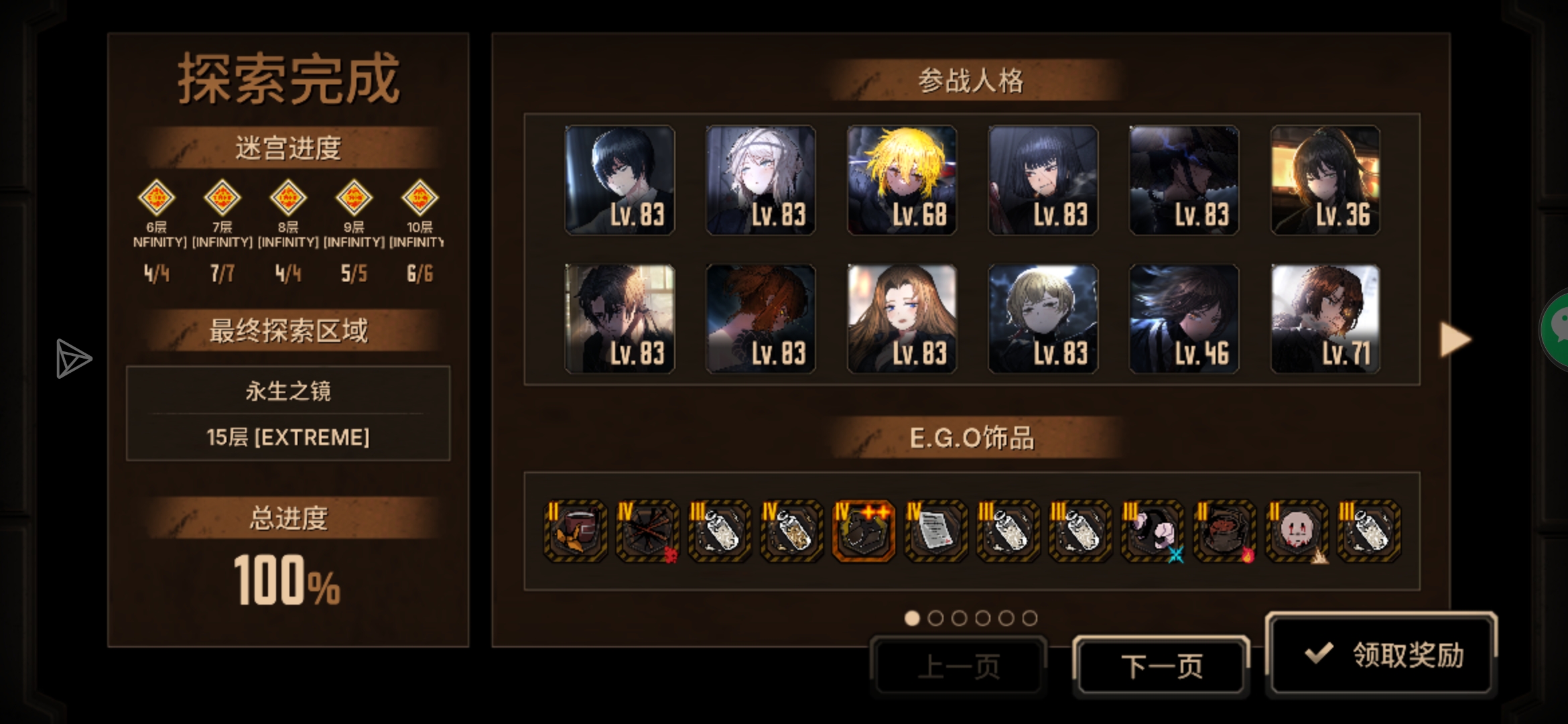Viewport: 1568px width, 724px height.
Task: Open the paper document E.G.O gift
Action: tap(936, 531)
